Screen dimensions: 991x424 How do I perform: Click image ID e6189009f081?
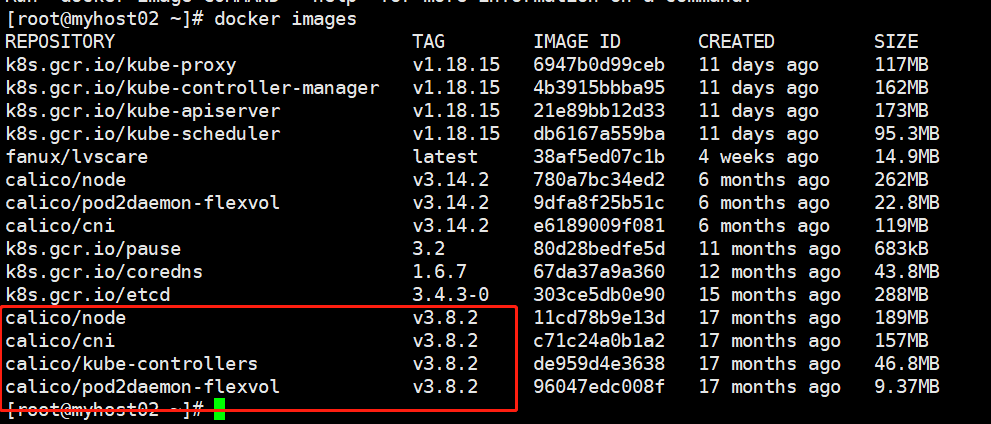coord(599,226)
